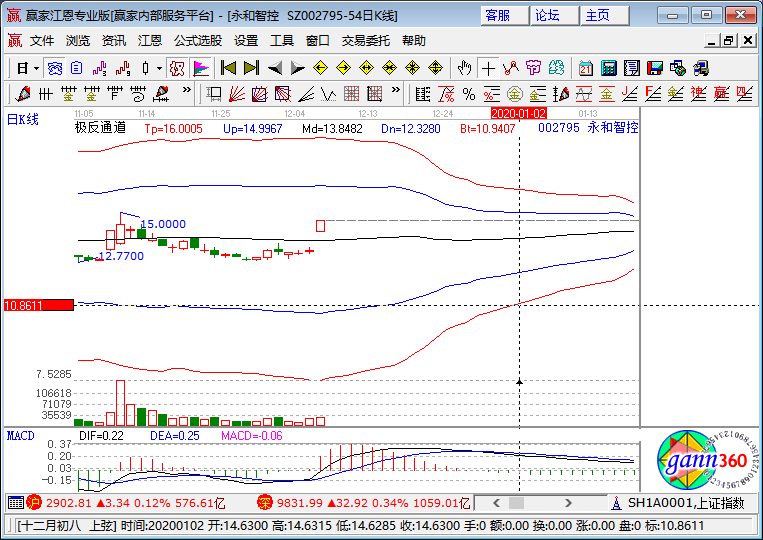This screenshot has height=540, width=763.
Task: Expand the candlestick type dropdown arrow
Action: pyautogui.click(x=159, y=68)
